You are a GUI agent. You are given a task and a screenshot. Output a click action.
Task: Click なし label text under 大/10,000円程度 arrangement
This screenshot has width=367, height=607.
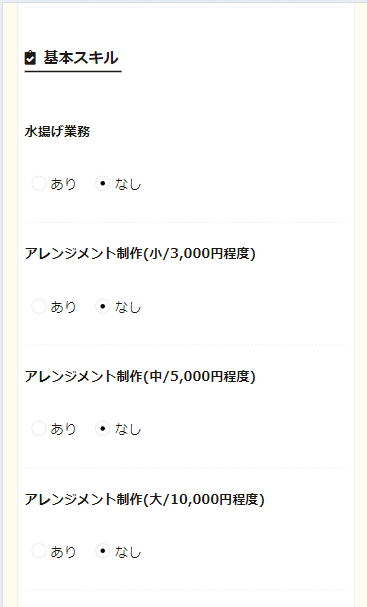coord(128,552)
